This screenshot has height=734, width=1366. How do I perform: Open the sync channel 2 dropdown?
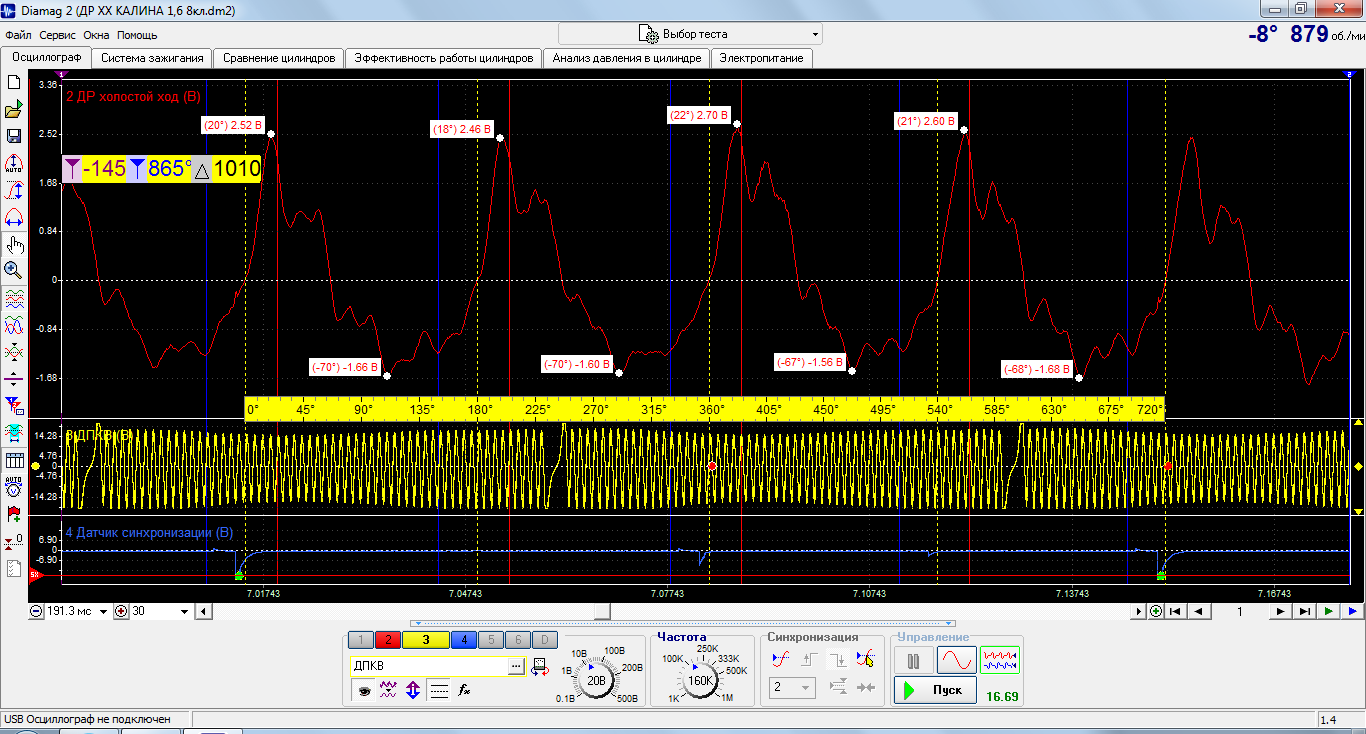(792, 688)
